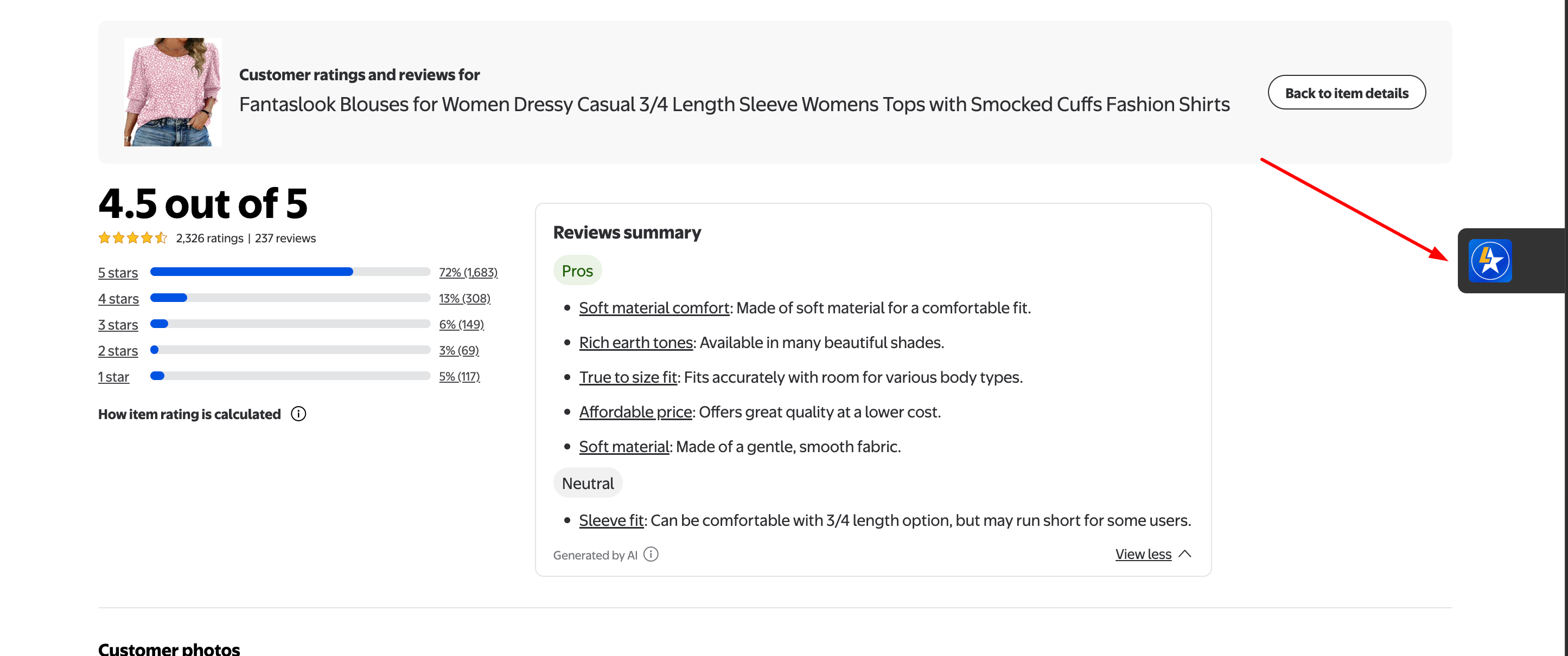
Task: Click the Affordable price summary link
Action: click(635, 411)
